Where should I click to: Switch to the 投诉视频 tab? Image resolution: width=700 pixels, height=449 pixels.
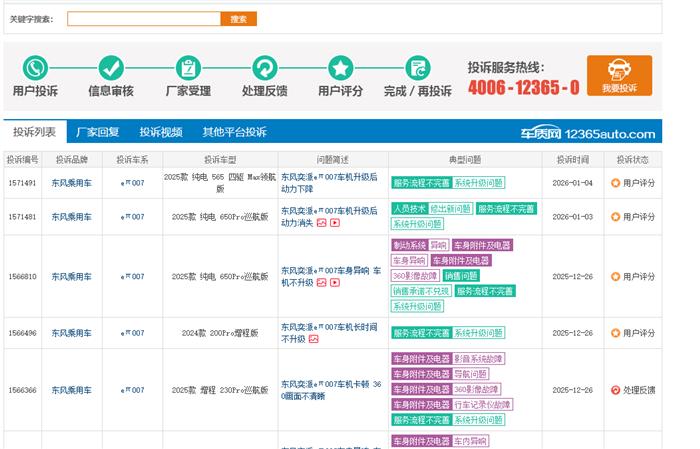(x=161, y=132)
